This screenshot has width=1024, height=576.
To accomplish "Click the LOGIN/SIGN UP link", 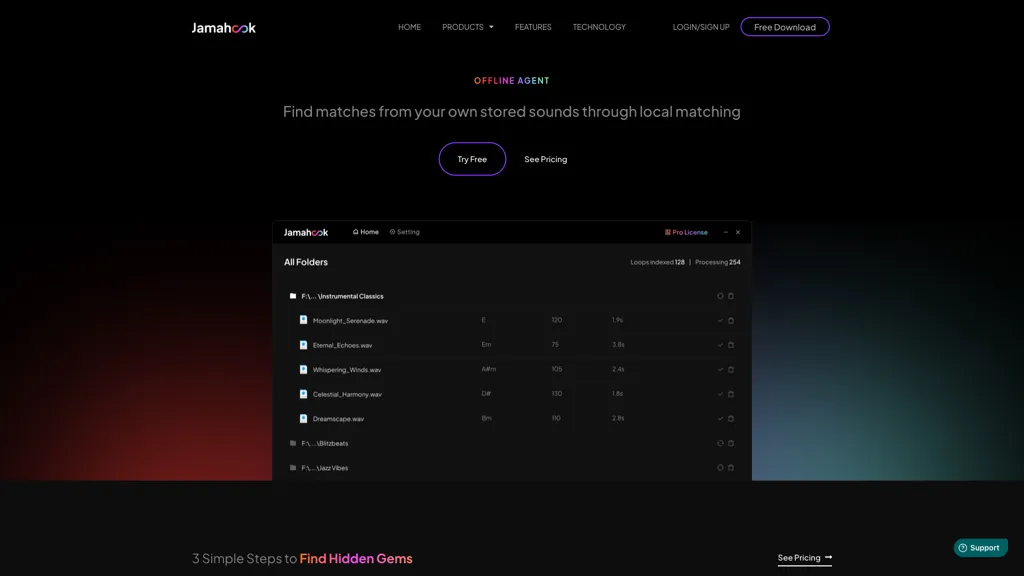I will 702,27.
